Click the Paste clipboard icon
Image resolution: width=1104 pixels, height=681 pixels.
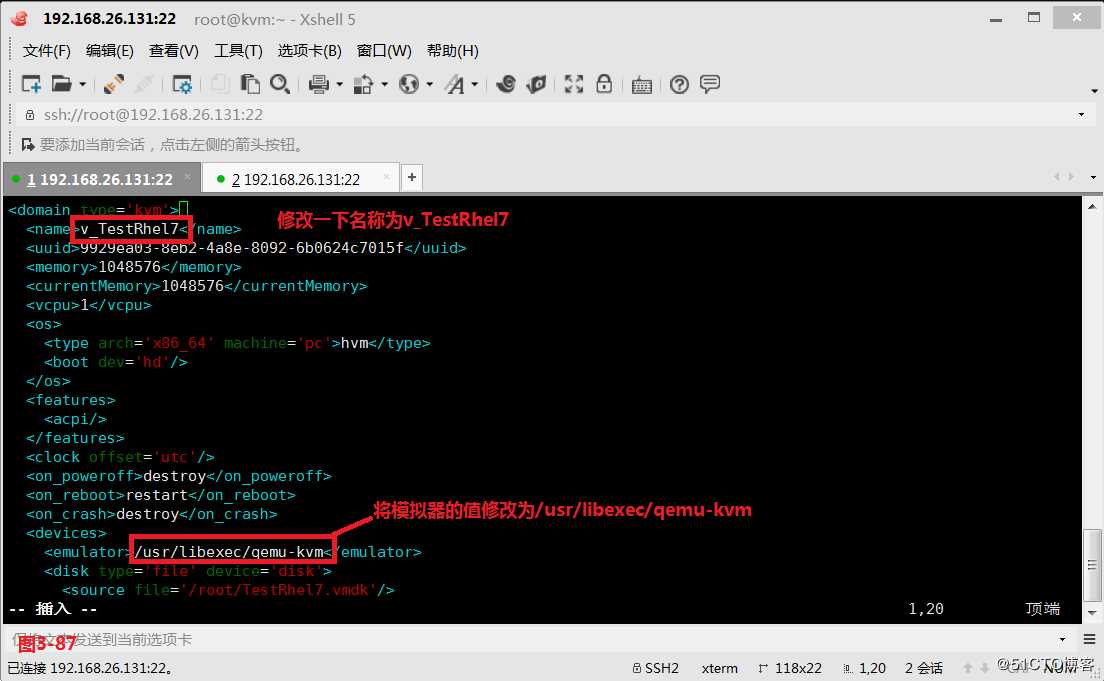250,85
